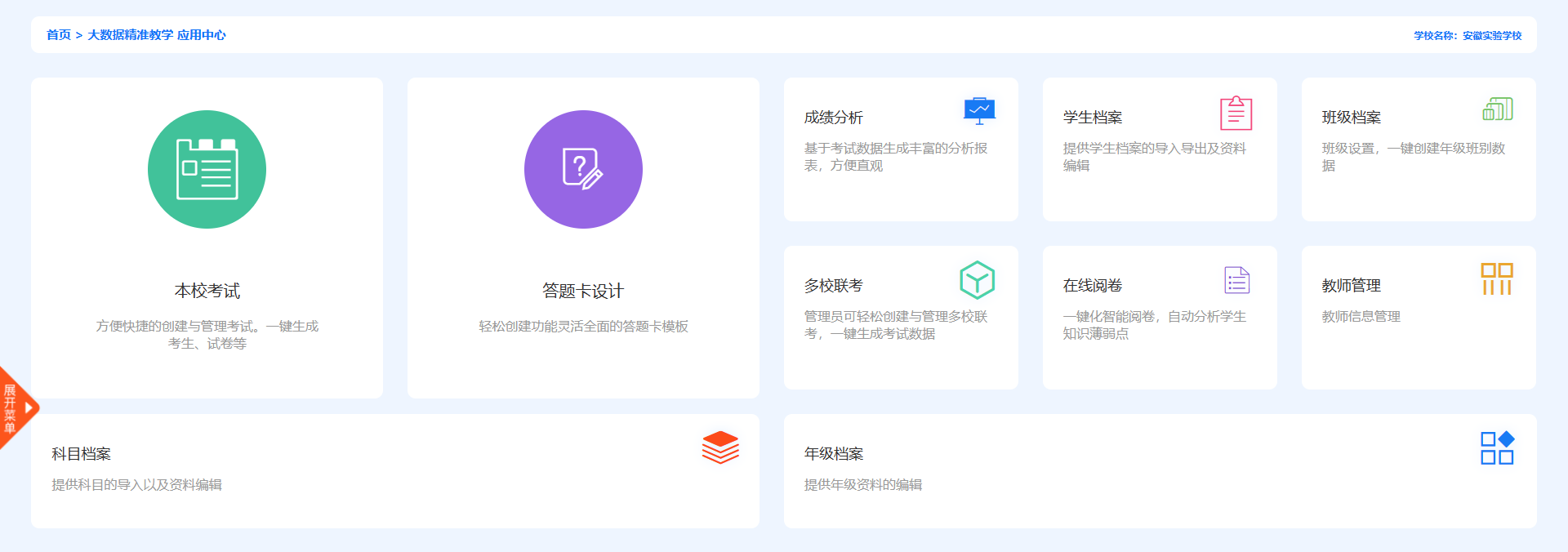Open the 本校考试 title

[207, 291]
